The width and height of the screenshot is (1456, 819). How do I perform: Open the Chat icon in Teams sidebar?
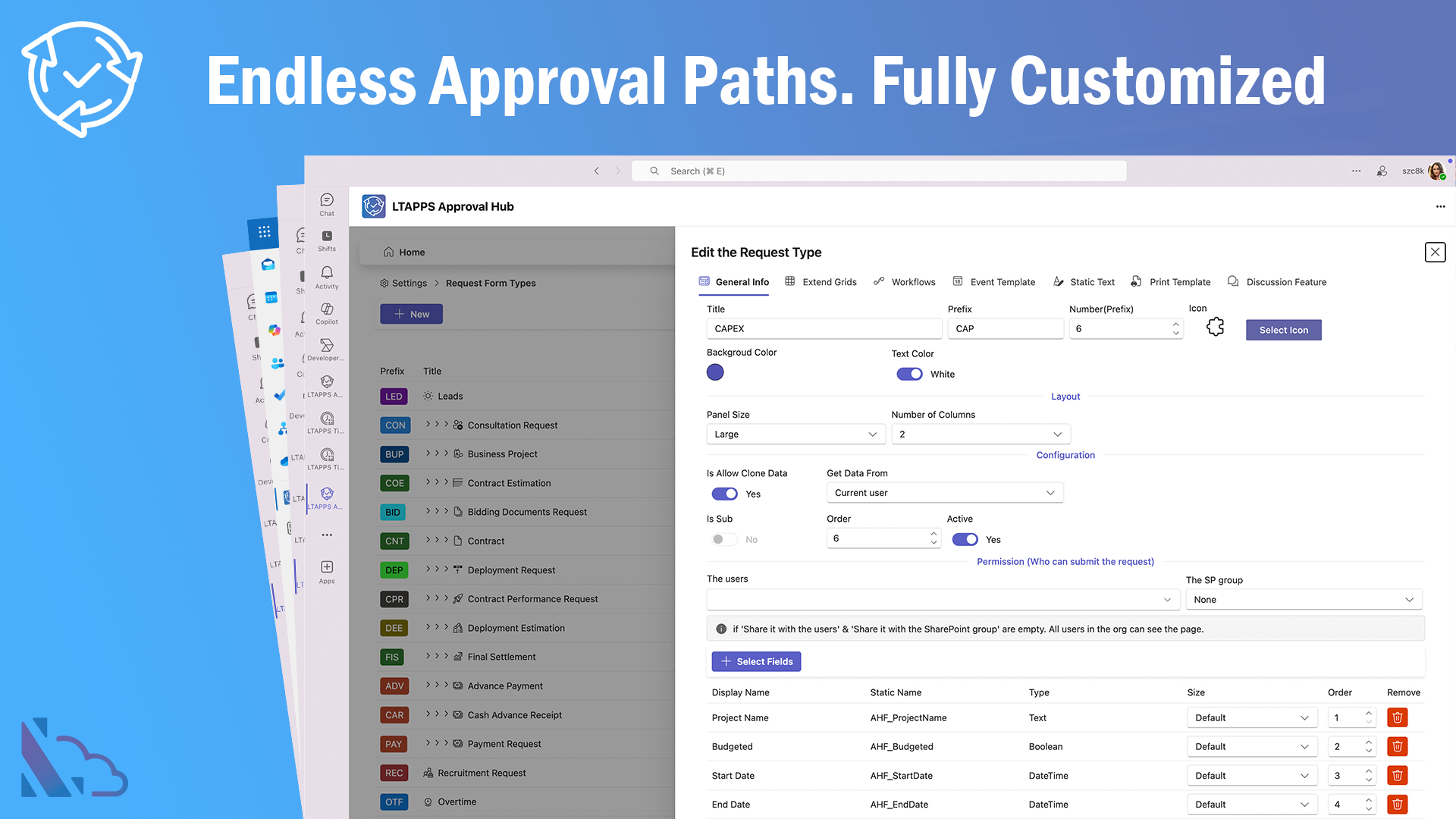(327, 201)
